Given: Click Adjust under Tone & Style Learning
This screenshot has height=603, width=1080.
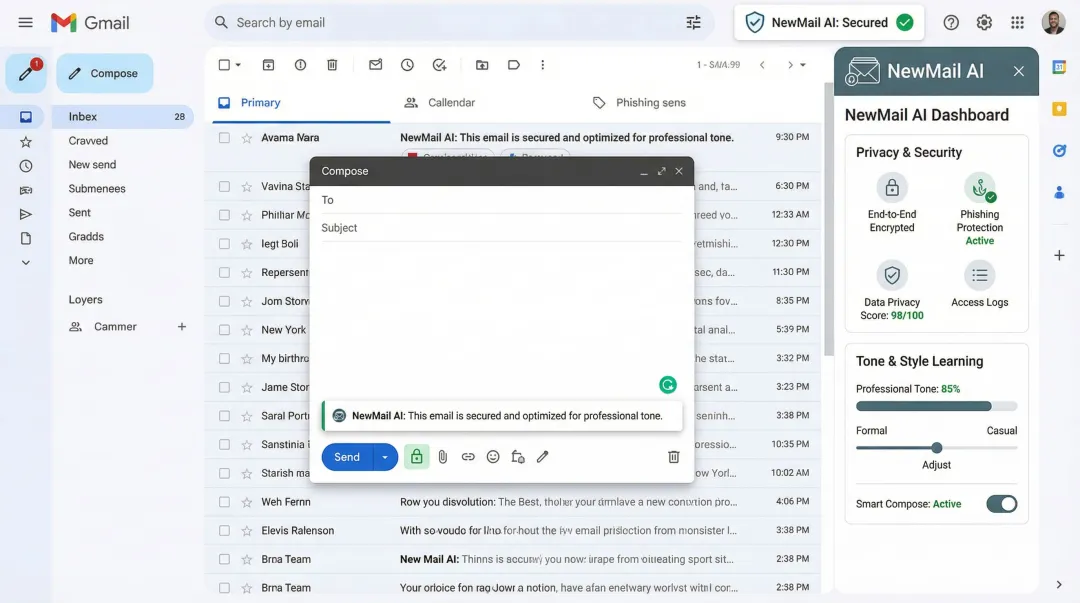Looking at the screenshot, I should click(936, 464).
